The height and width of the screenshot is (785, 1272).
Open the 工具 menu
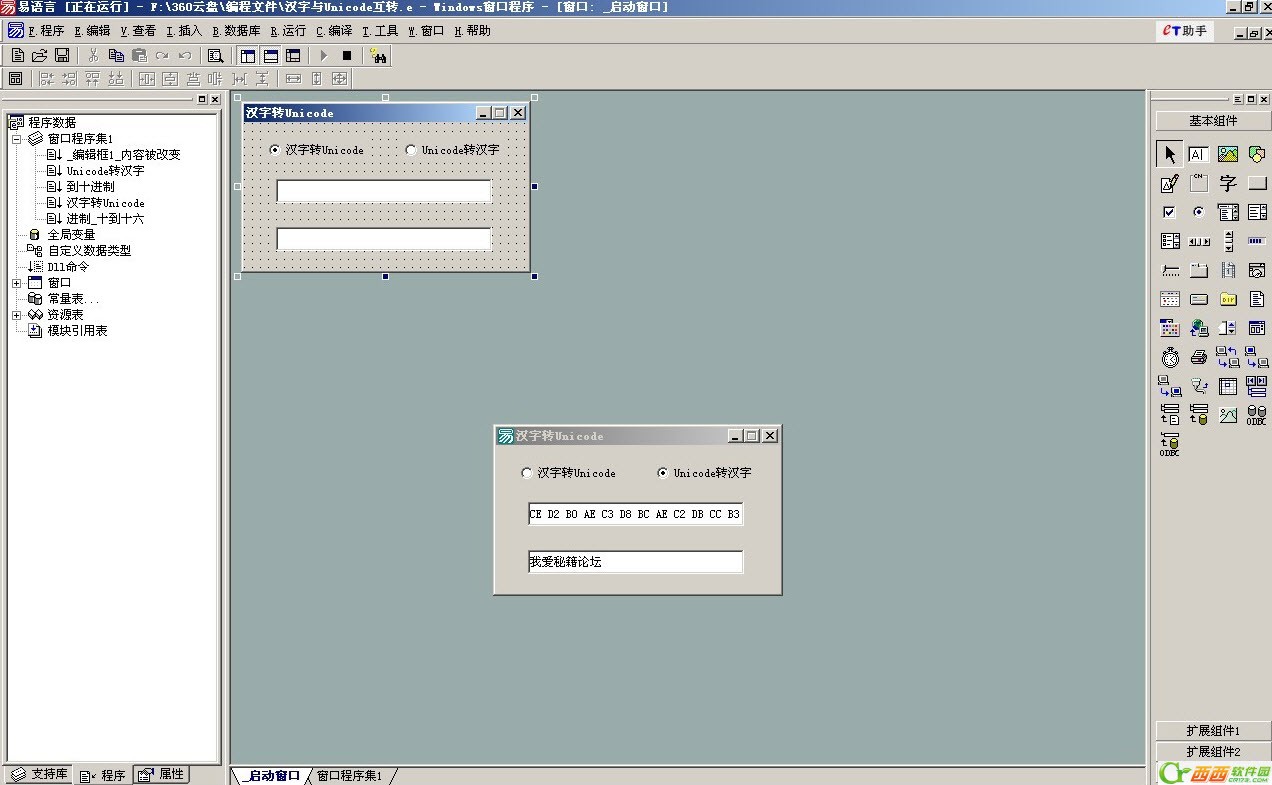(381, 31)
